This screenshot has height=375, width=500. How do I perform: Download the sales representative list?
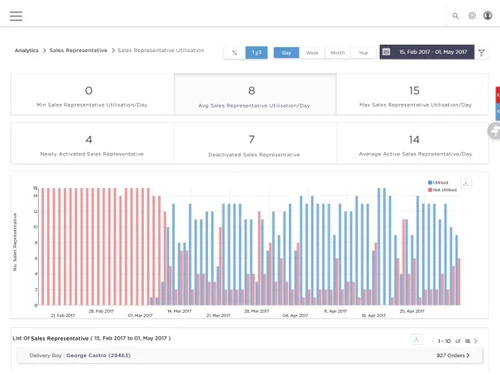pyautogui.click(x=416, y=339)
